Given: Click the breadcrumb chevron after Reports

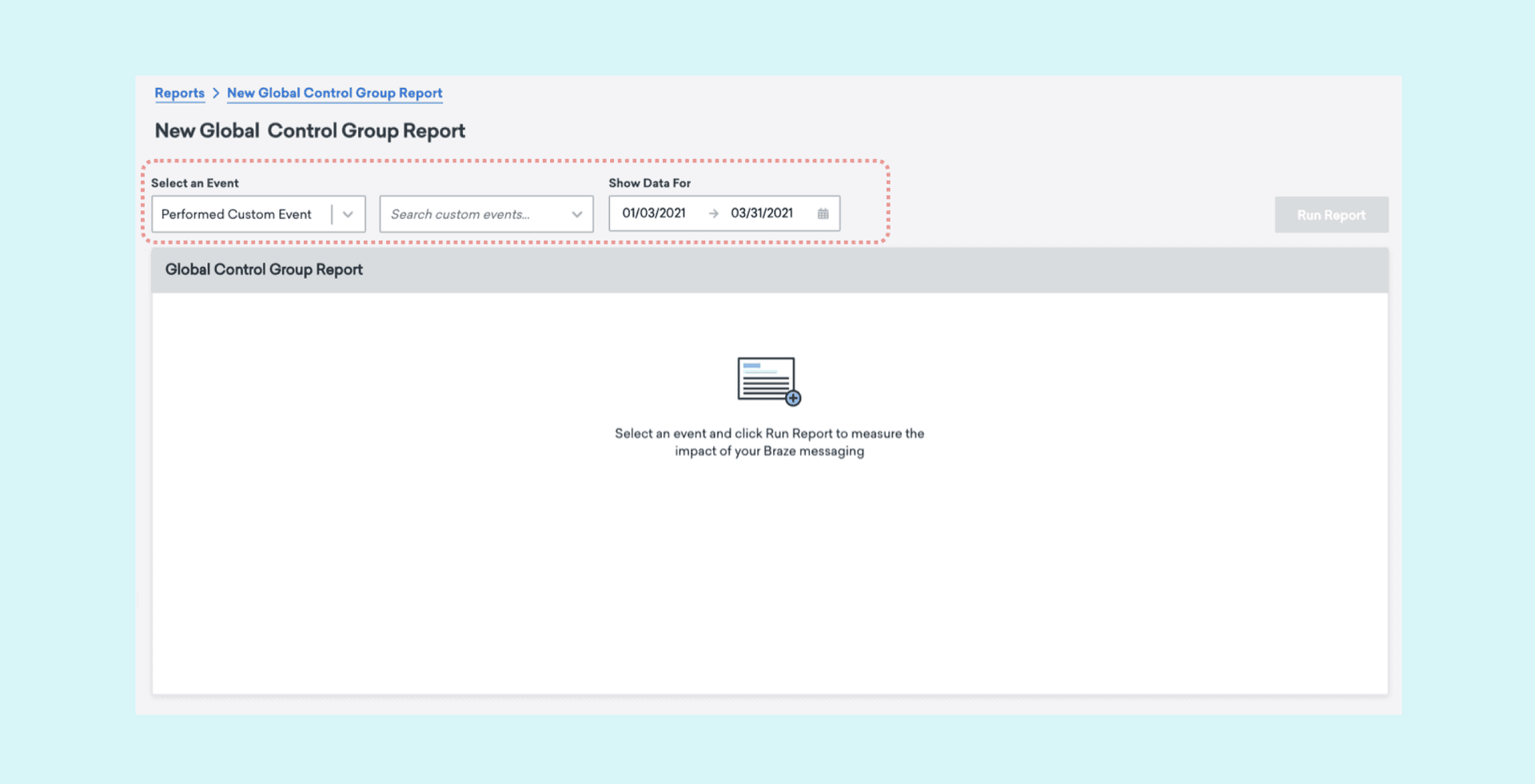Looking at the screenshot, I should tap(216, 94).
